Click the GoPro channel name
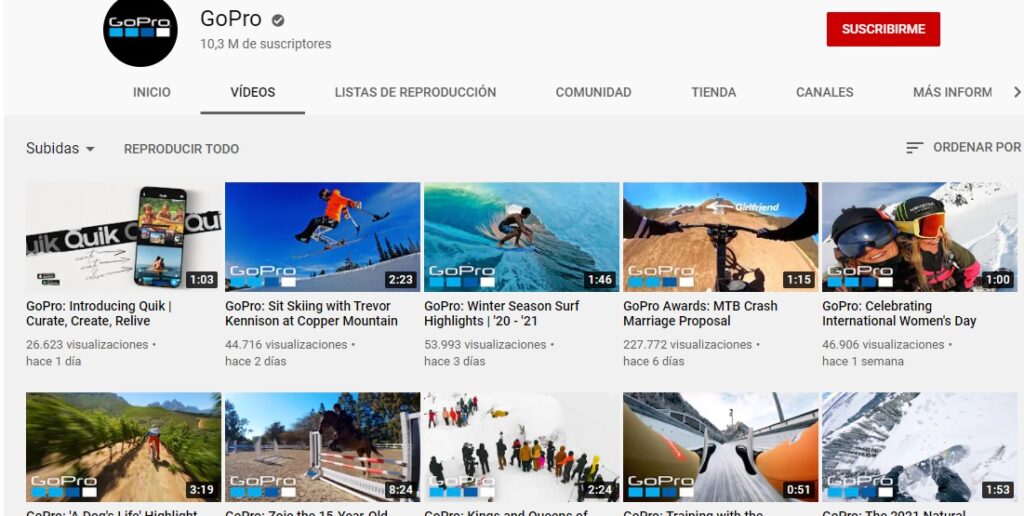The width and height of the screenshot is (1024, 516). coord(231,19)
